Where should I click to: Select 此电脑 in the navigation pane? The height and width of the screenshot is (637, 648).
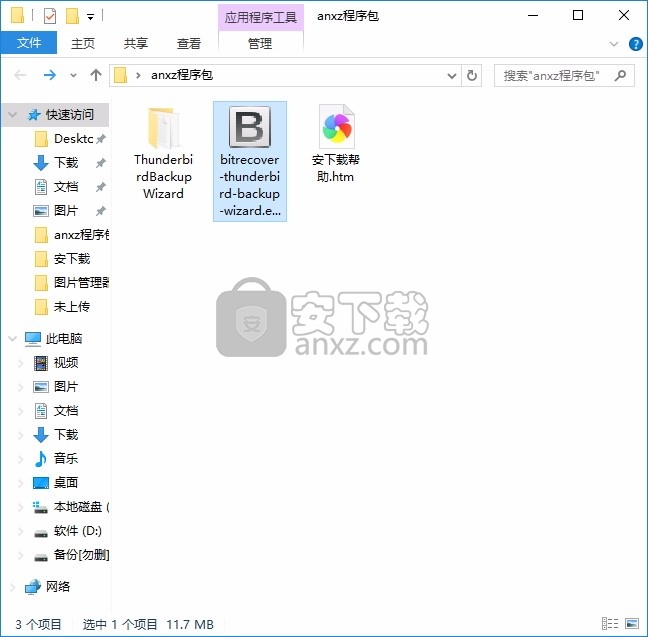64,339
